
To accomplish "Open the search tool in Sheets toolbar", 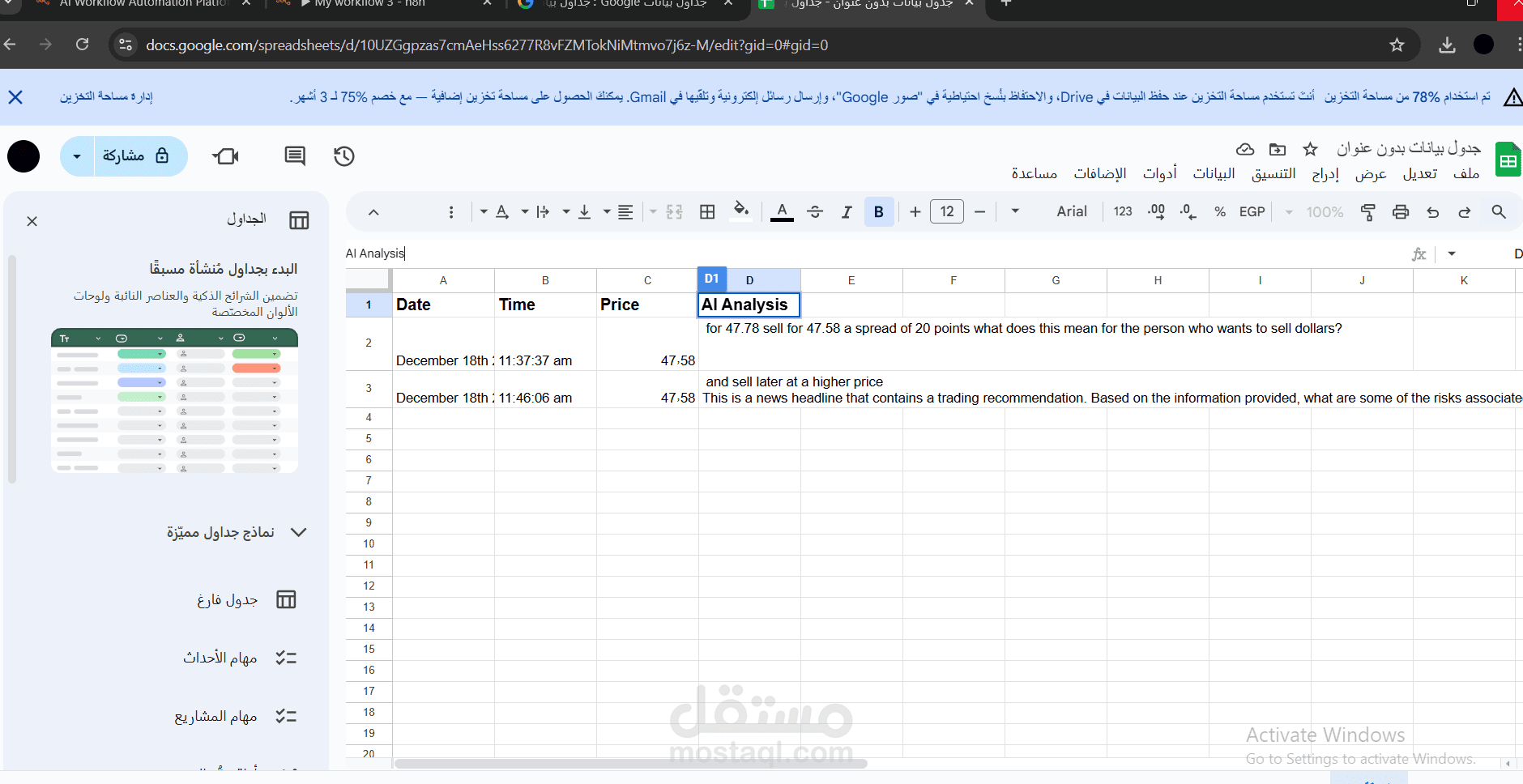I will (1499, 212).
